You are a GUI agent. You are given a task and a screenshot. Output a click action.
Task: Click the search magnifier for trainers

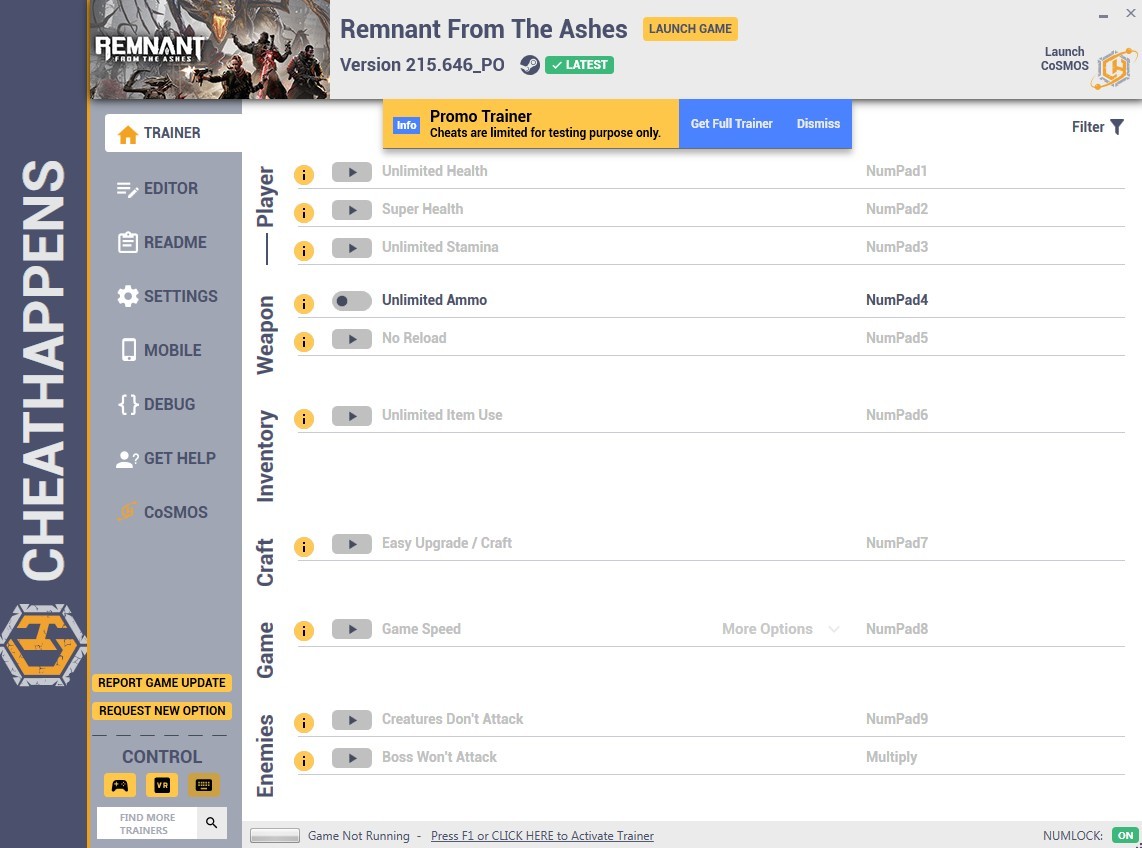(211, 823)
